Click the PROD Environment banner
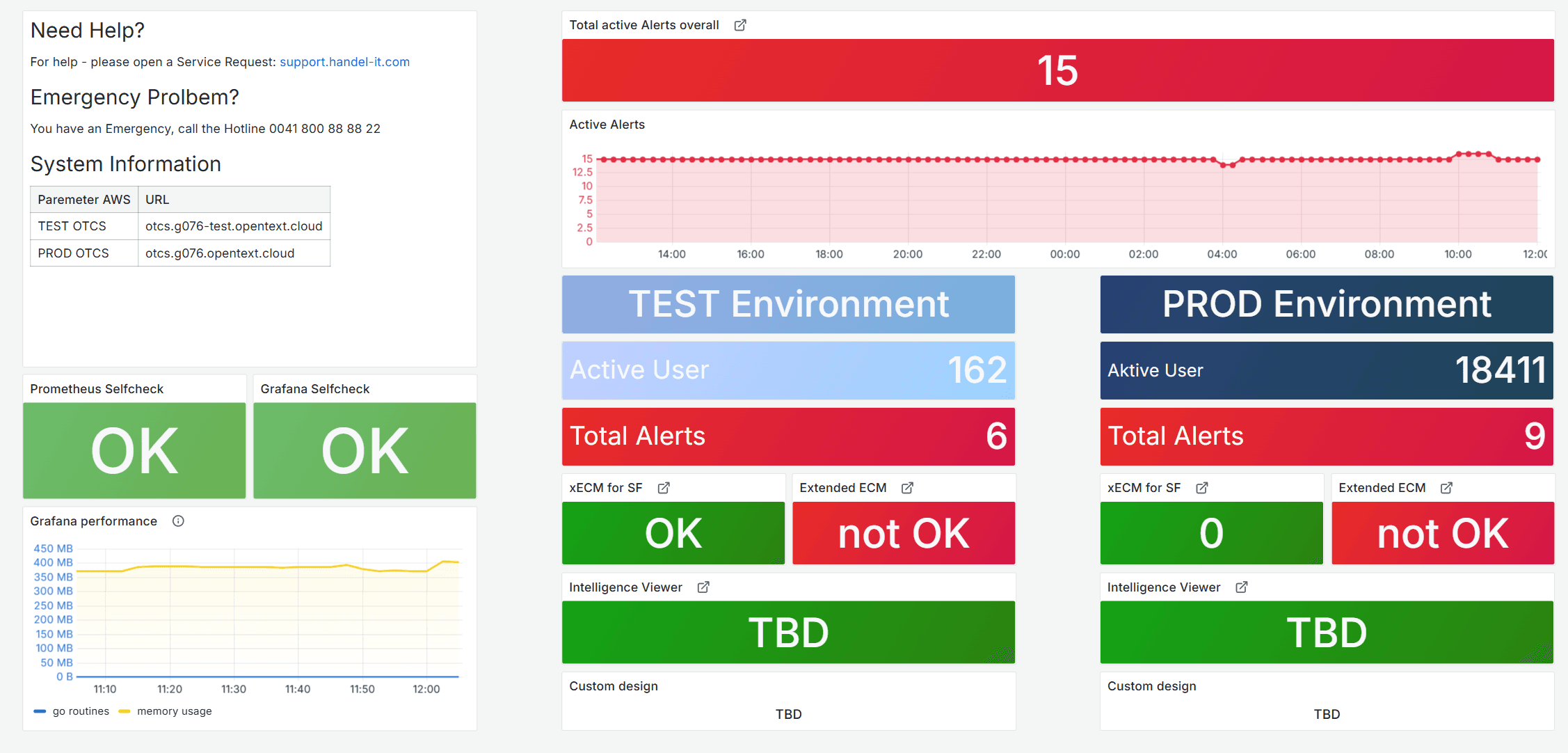1568x753 pixels. click(x=1327, y=304)
